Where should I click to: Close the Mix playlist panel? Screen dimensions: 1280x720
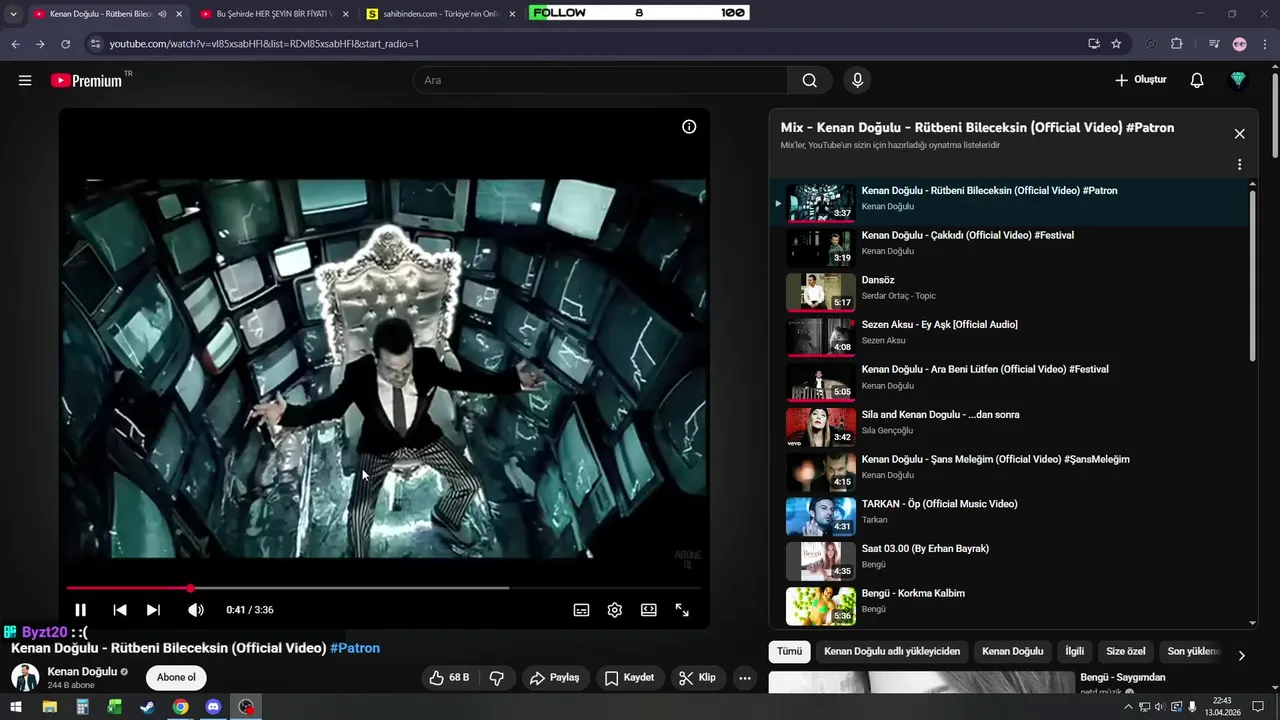(x=1239, y=134)
